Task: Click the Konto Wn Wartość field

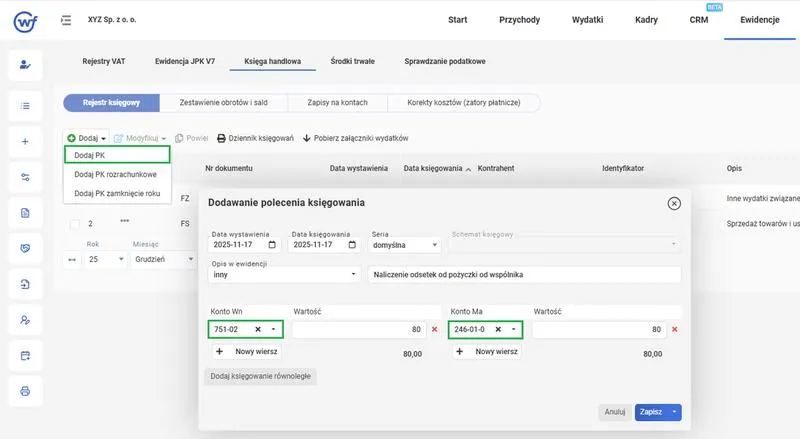Action: tap(359, 330)
